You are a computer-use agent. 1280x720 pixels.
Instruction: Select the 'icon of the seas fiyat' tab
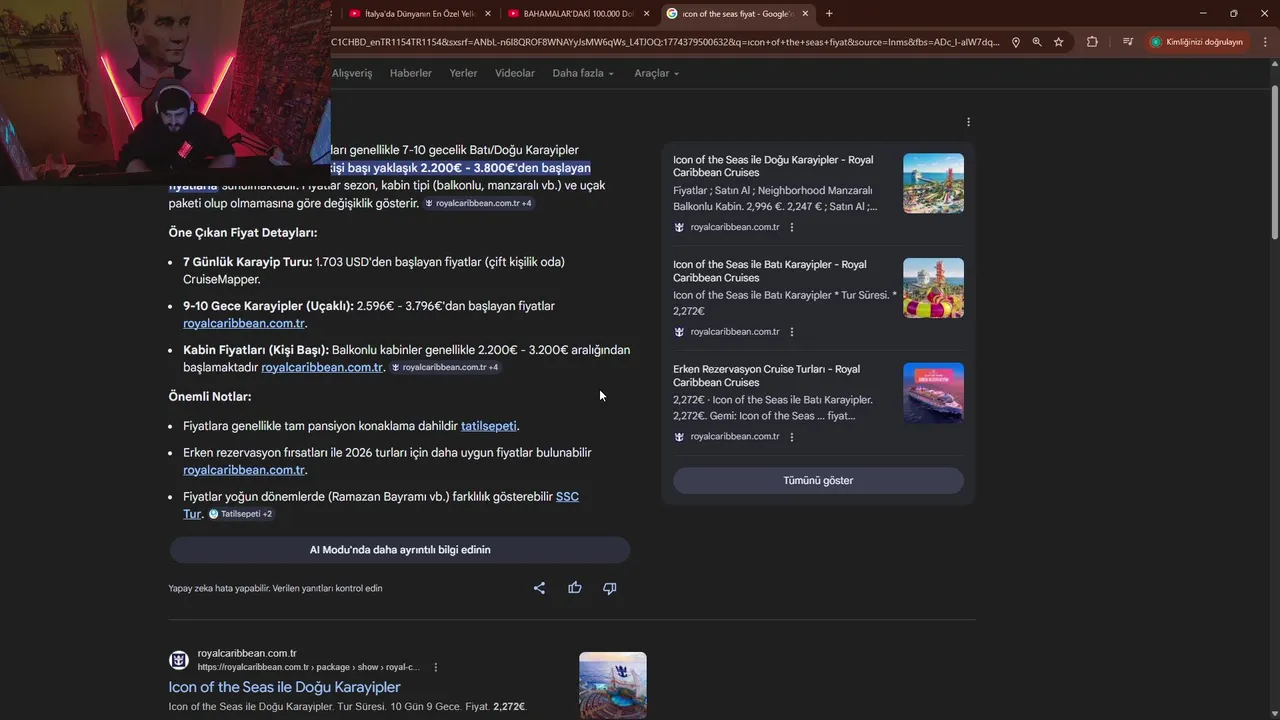coord(738,13)
